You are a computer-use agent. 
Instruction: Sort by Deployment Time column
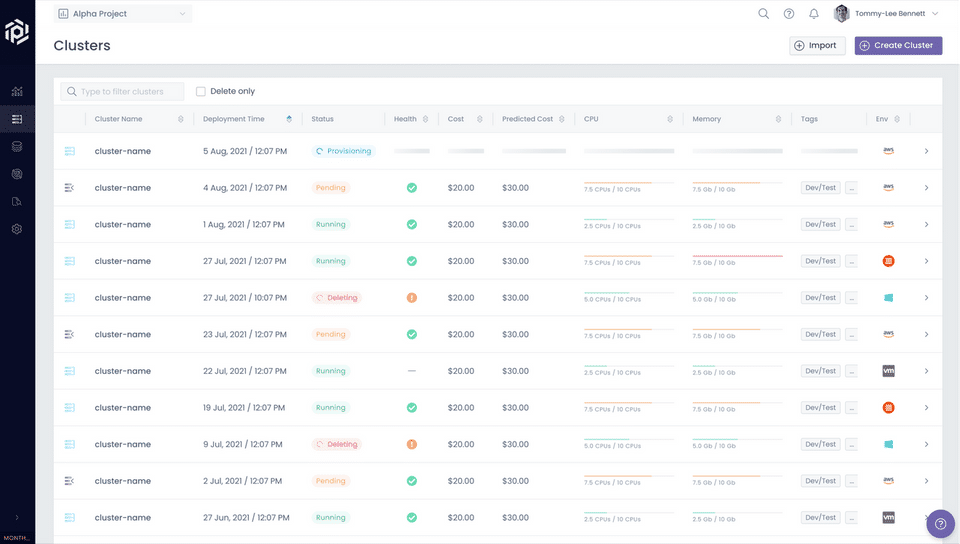coord(289,119)
